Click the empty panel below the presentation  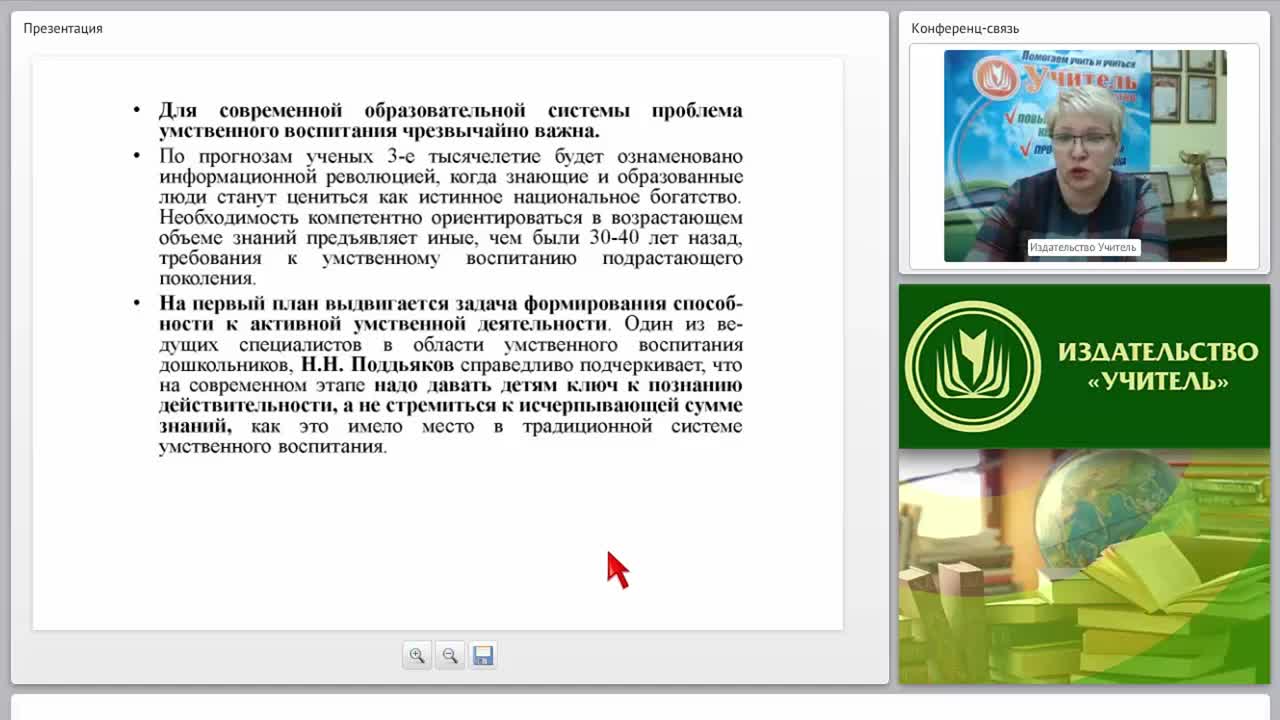[x=640, y=708]
